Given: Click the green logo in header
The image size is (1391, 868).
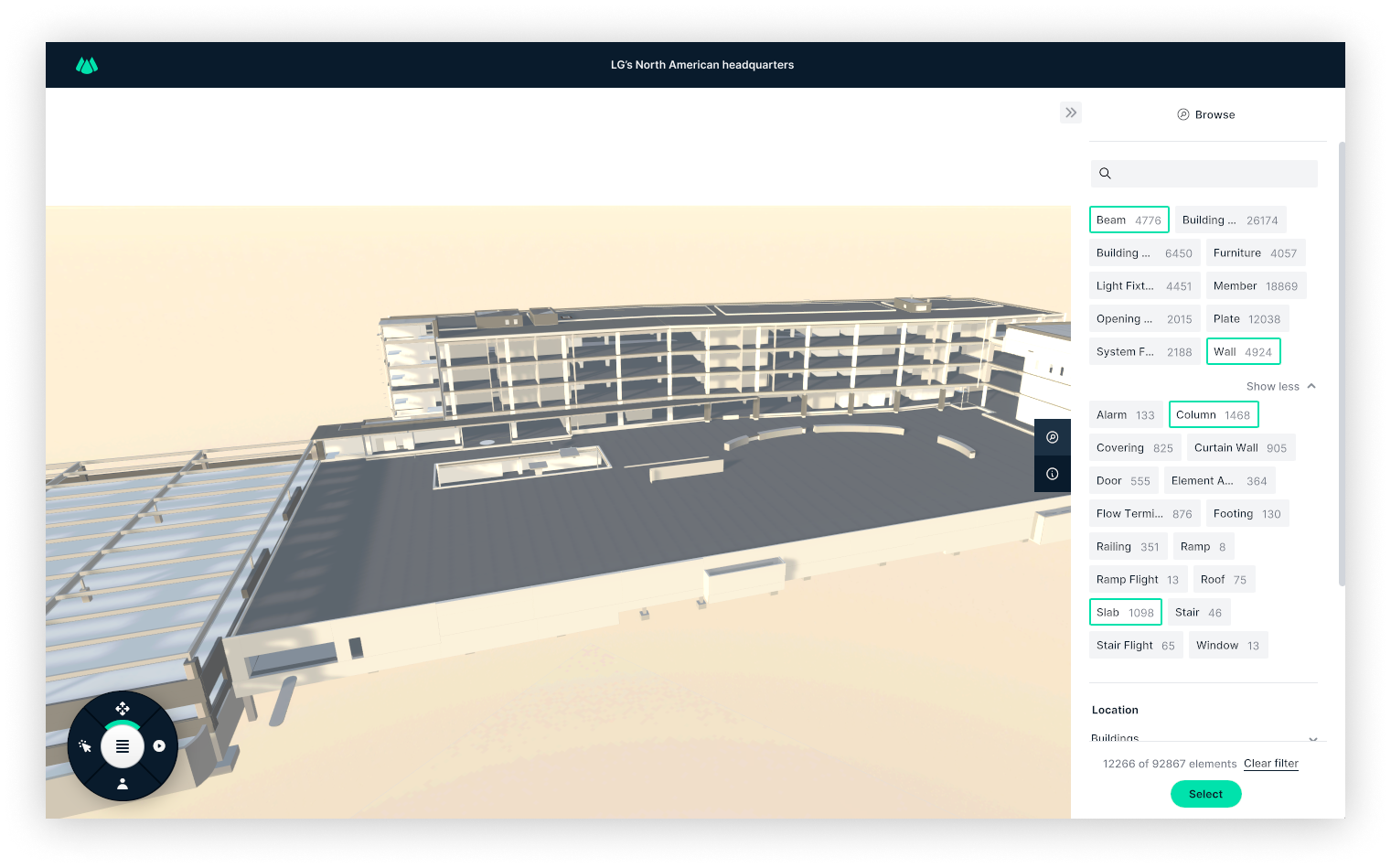Looking at the screenshot, I should [x=87, y=65].
